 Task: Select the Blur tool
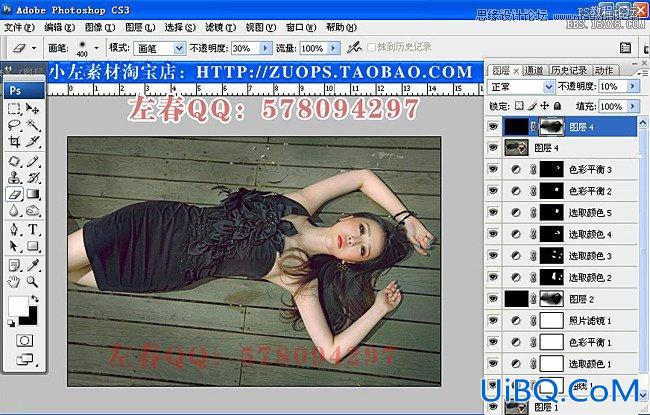click(x=15, y=211)
